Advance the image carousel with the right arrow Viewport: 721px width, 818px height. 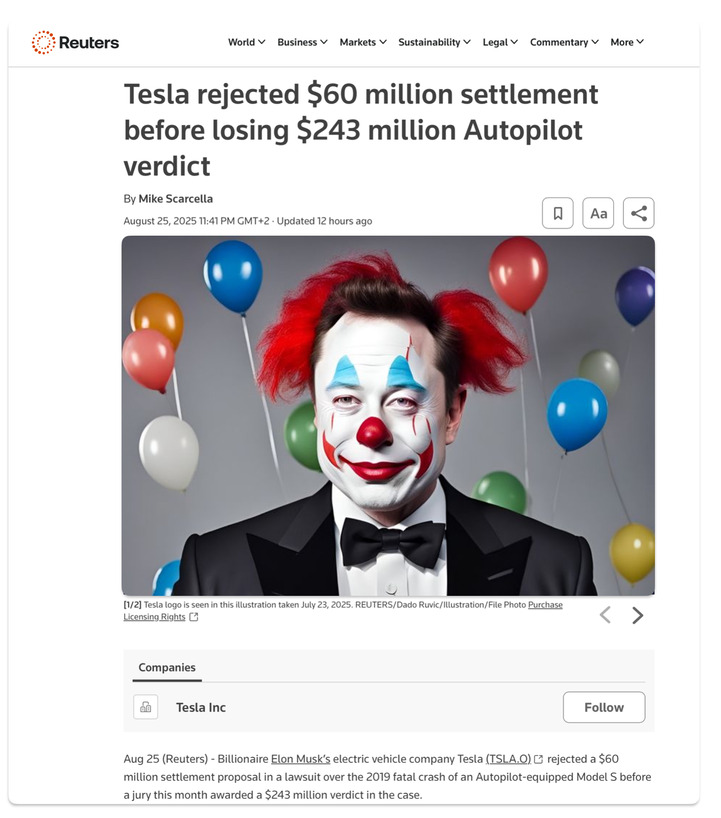(x=638, y=615)
